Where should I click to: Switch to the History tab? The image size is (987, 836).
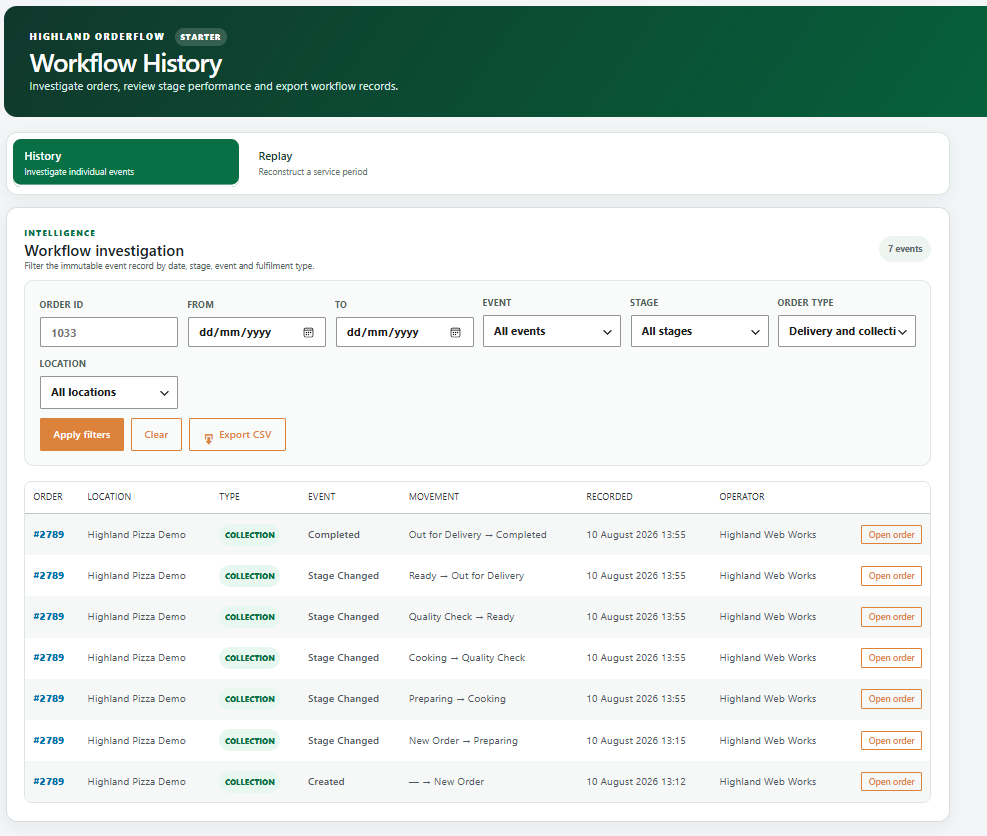126,162
